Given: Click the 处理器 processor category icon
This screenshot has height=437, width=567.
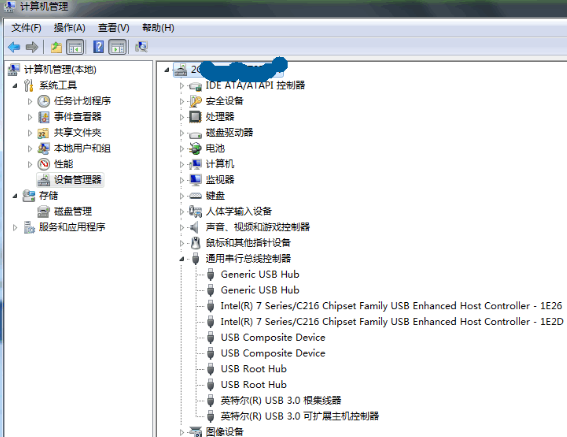Looking at the screenshot, I should 195,116.
